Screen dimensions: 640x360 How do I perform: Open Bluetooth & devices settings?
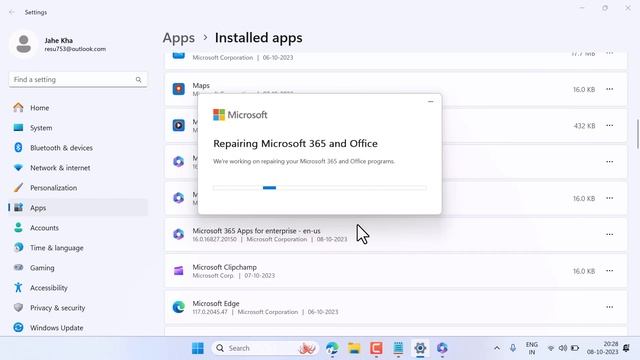[x=78, y=148]
